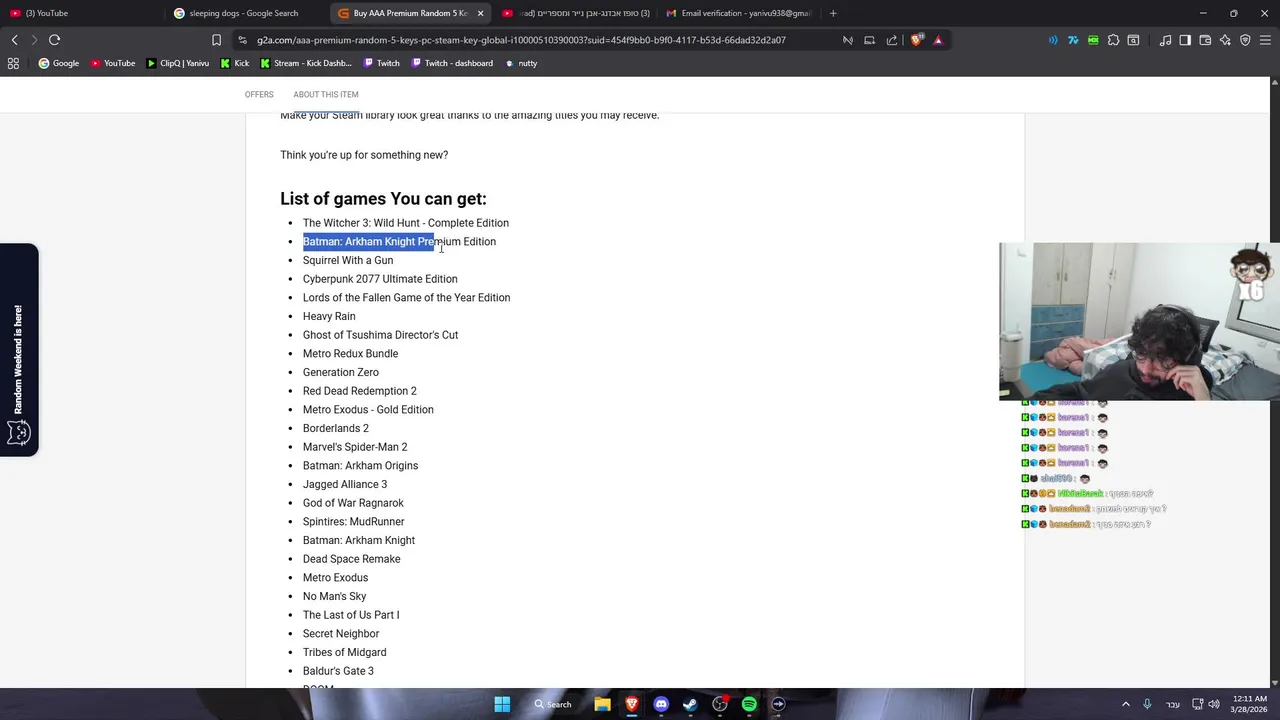
Task: Open the apps grid in bookmarks bar
Action: 13,63
